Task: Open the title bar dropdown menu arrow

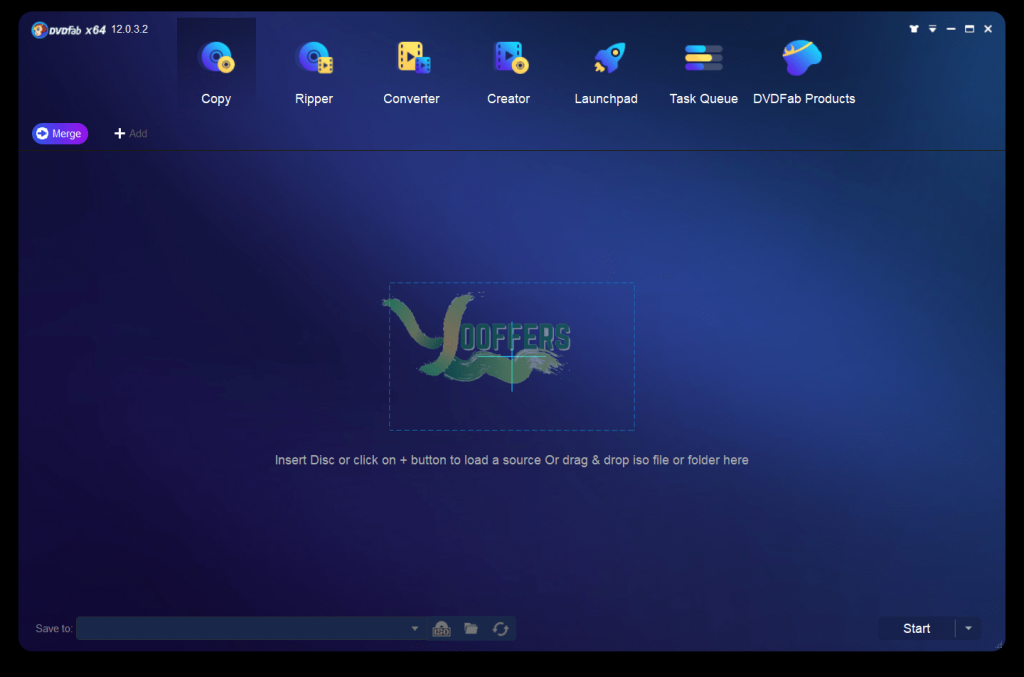Action: click(933, 29)
